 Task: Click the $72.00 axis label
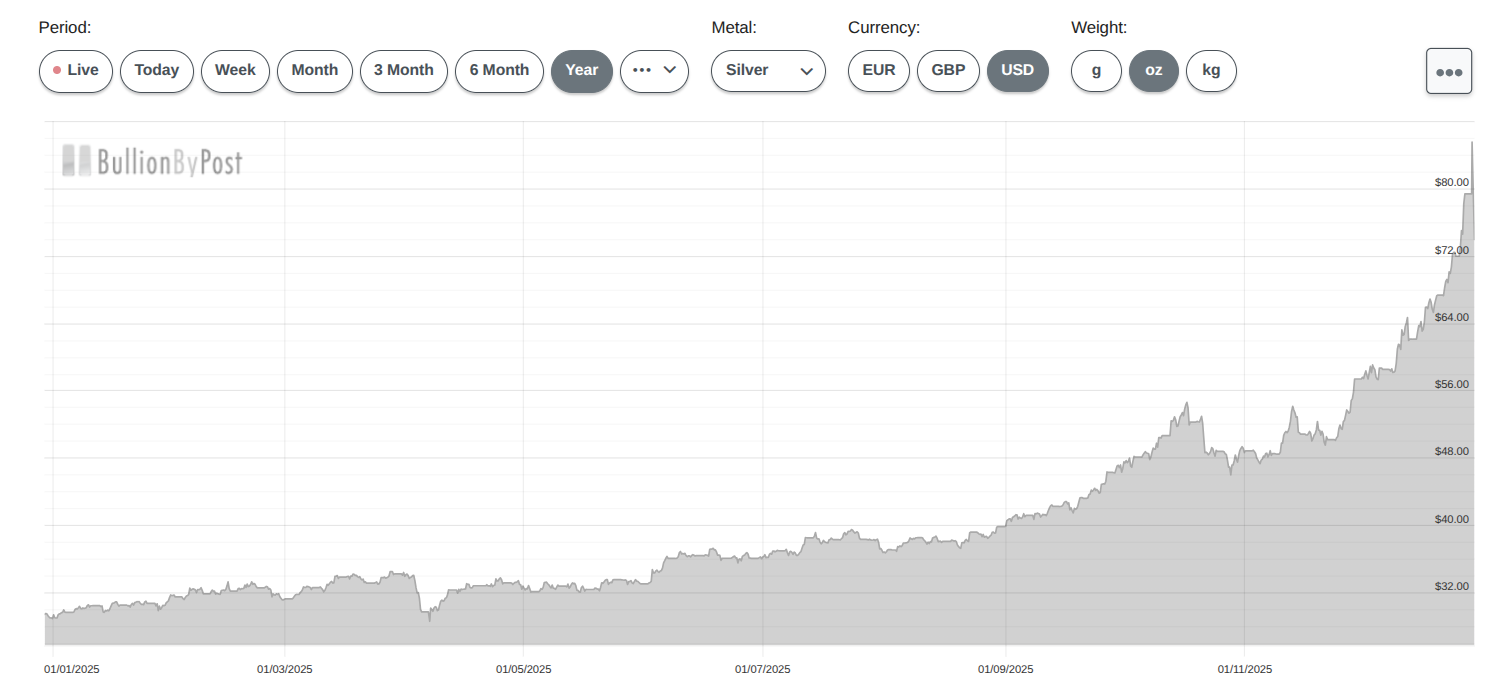[1452, 250]
